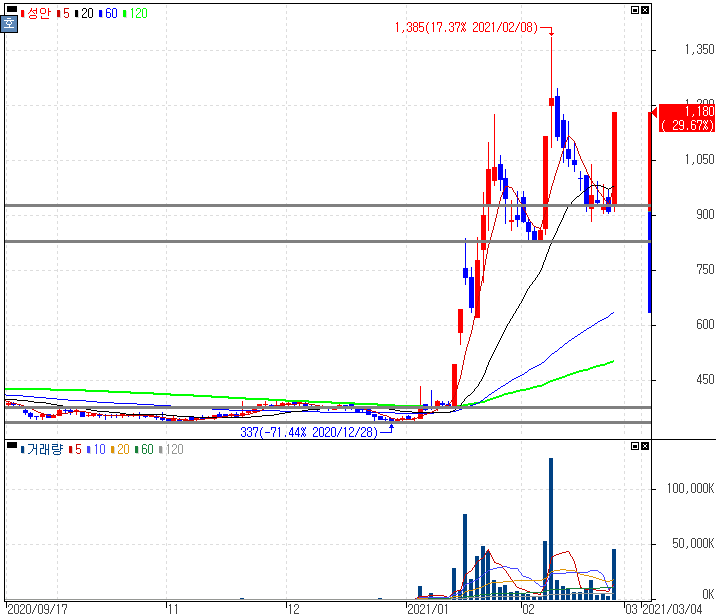716x615 pixels.
Task: Click the 750 price axis label
Action: coord(705,269)
